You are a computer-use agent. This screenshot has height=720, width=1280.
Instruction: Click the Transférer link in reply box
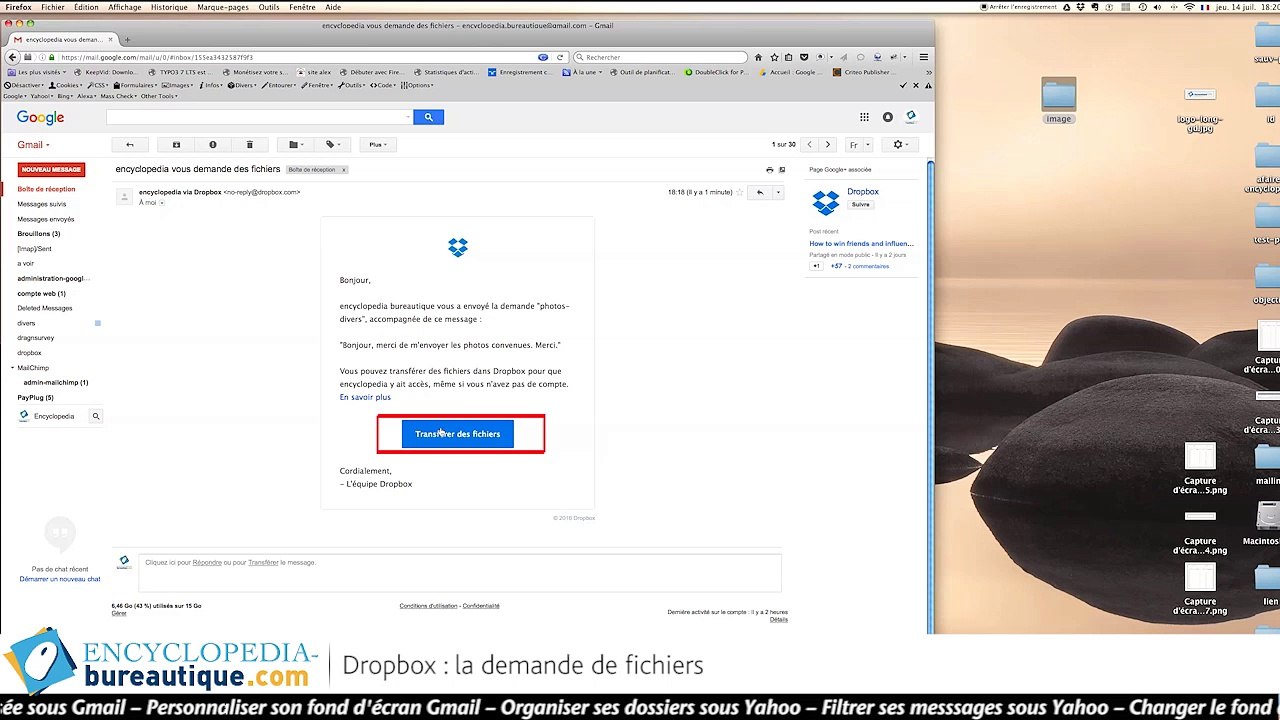point(263,563)
